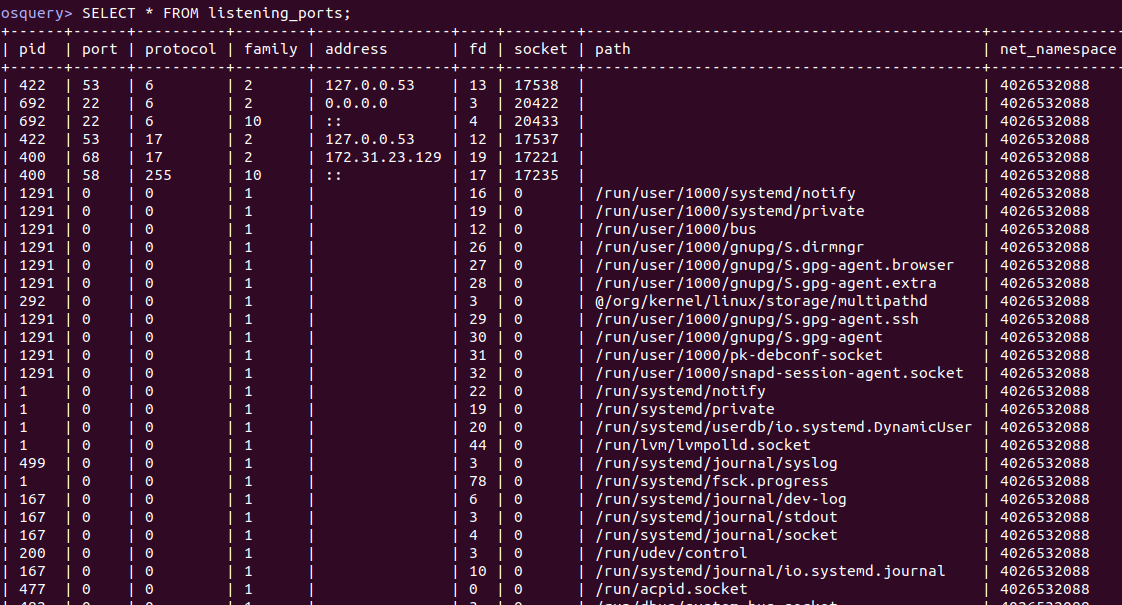Click the 172.31.23.129 address cell
This screenshot has height=605, width=1122.
pyautogui.click(x=383, y=157)
